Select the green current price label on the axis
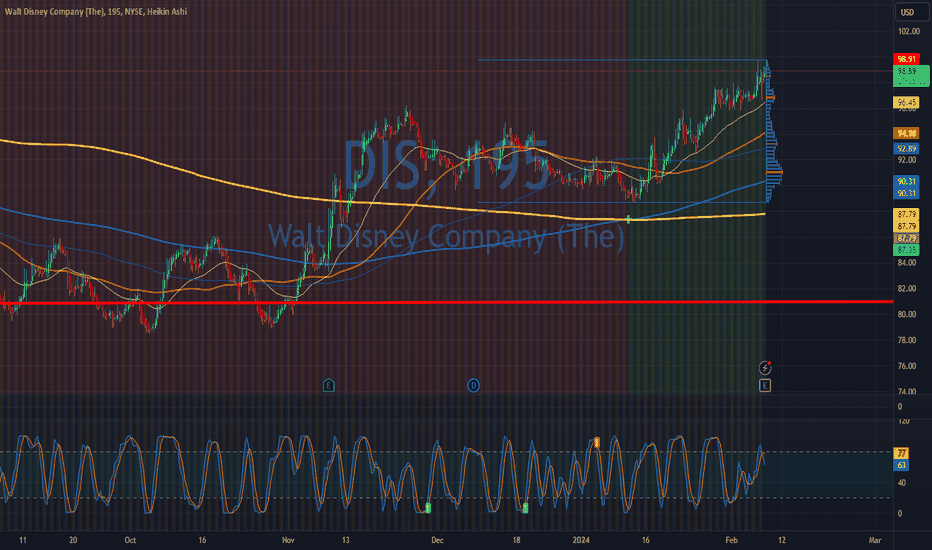Image resolution: width=932 pixels, height=550 pixels. (x=911, y=76)
